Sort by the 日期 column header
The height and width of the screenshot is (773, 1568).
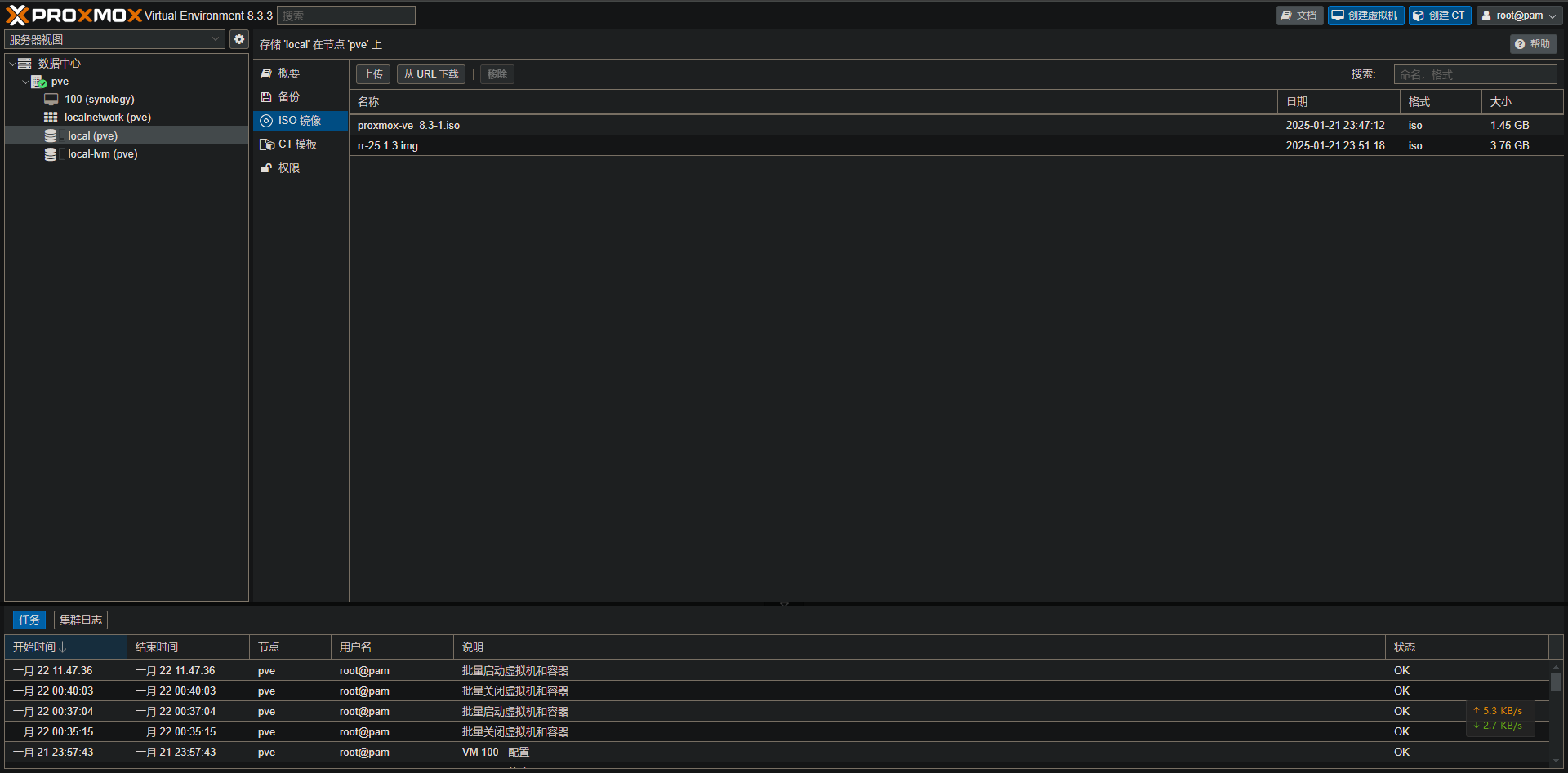(1339, 102)
